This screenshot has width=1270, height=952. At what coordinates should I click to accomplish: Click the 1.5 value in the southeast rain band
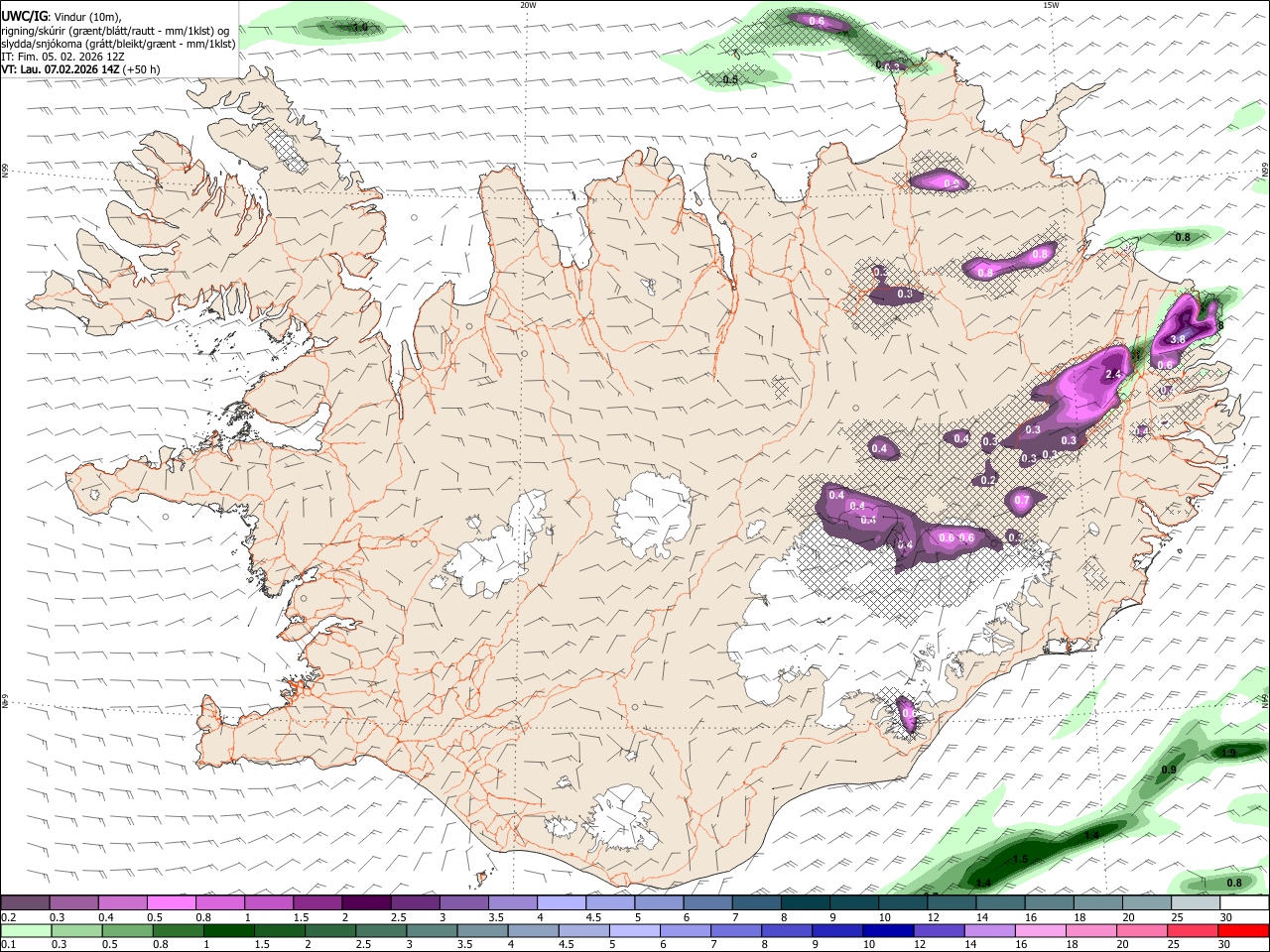point(1020,859)
